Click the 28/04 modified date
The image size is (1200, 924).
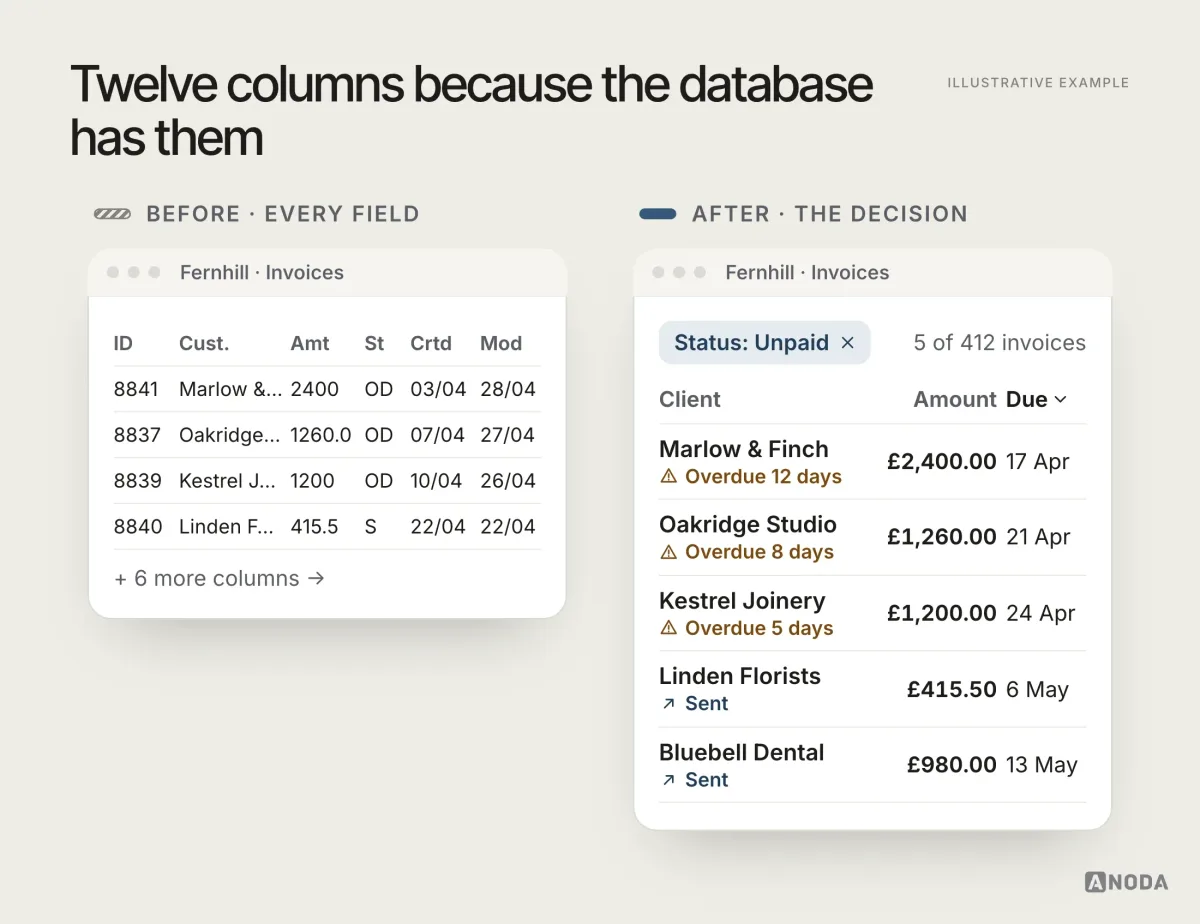(508, 389)
